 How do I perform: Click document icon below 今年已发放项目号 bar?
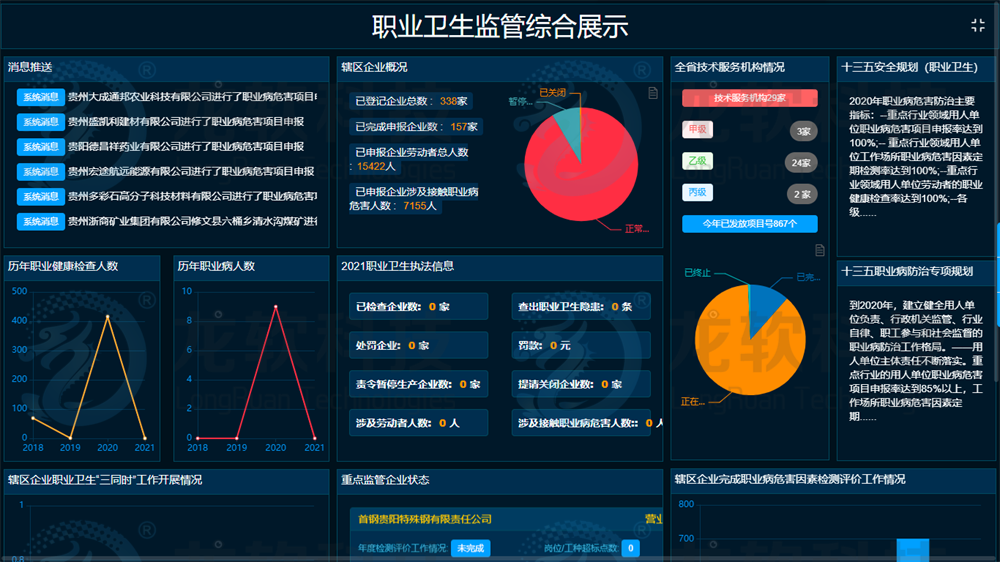point(820,250)
